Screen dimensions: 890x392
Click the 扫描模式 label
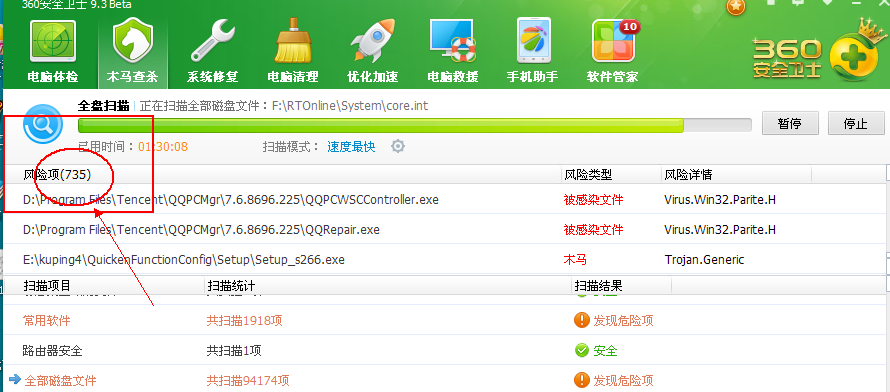[x=291, y=147]
